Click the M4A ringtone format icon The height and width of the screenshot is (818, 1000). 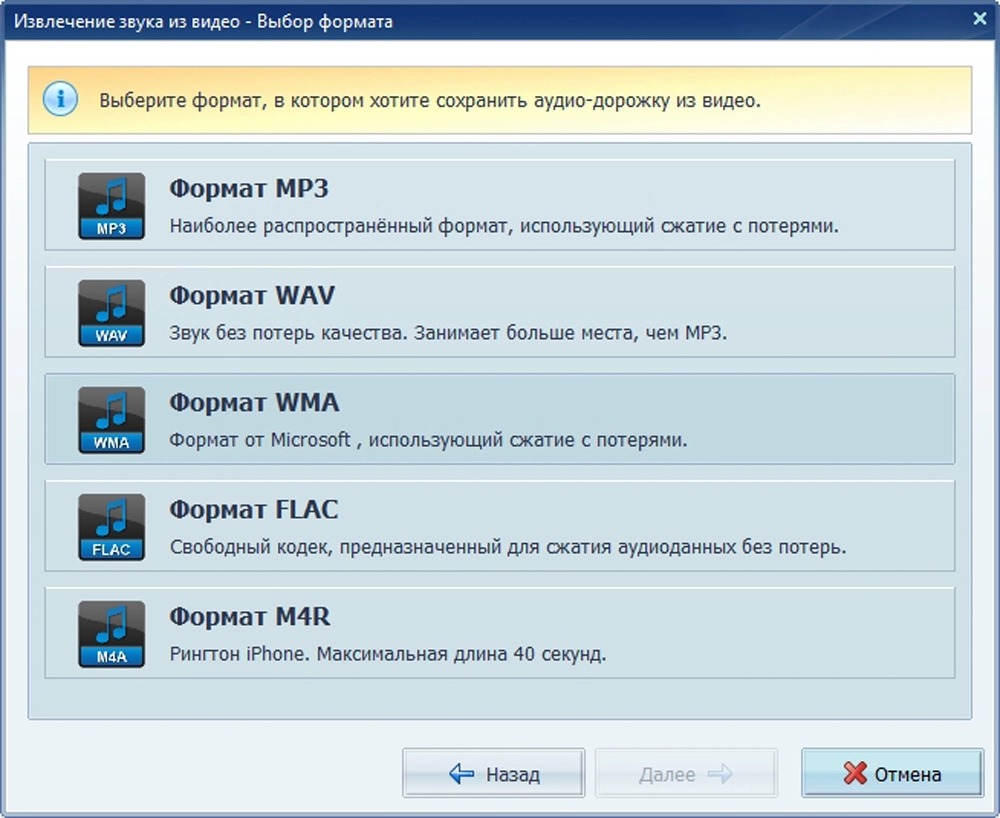click(112, 634)
